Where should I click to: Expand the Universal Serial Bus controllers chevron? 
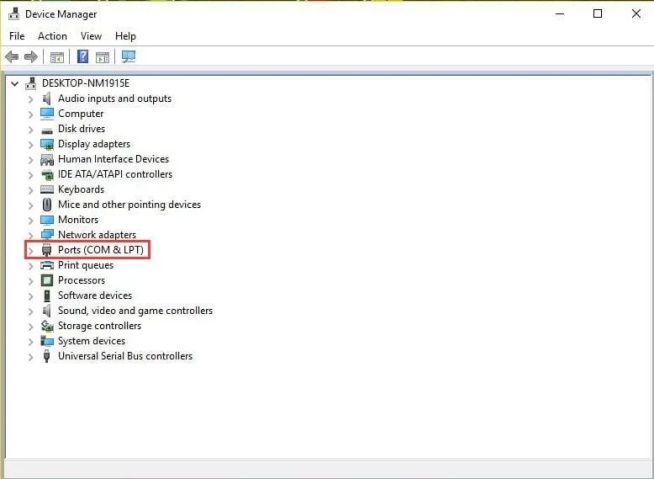coord(30,357)
